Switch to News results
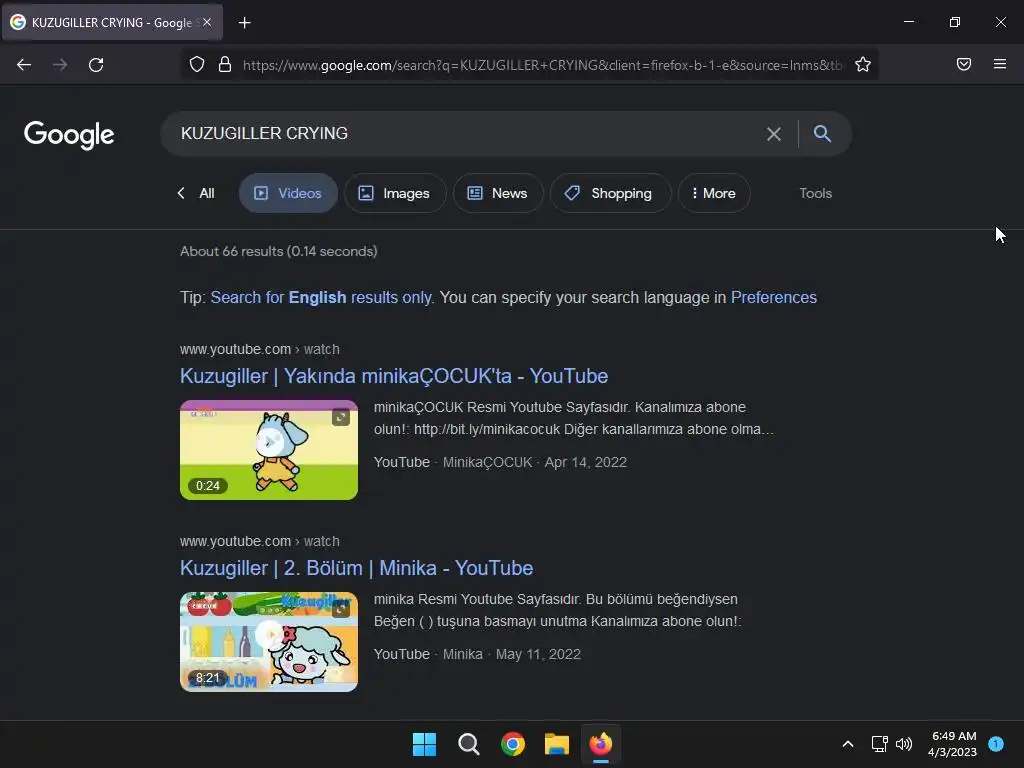Image resolution: width=1024 pixels, height=768 pixels. 498,193
